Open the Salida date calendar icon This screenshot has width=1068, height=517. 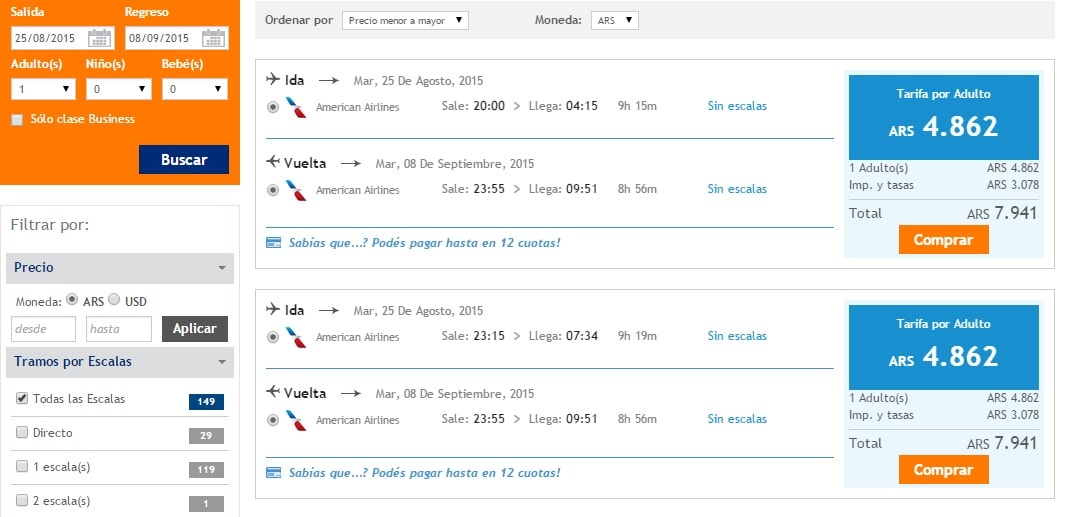100,37
